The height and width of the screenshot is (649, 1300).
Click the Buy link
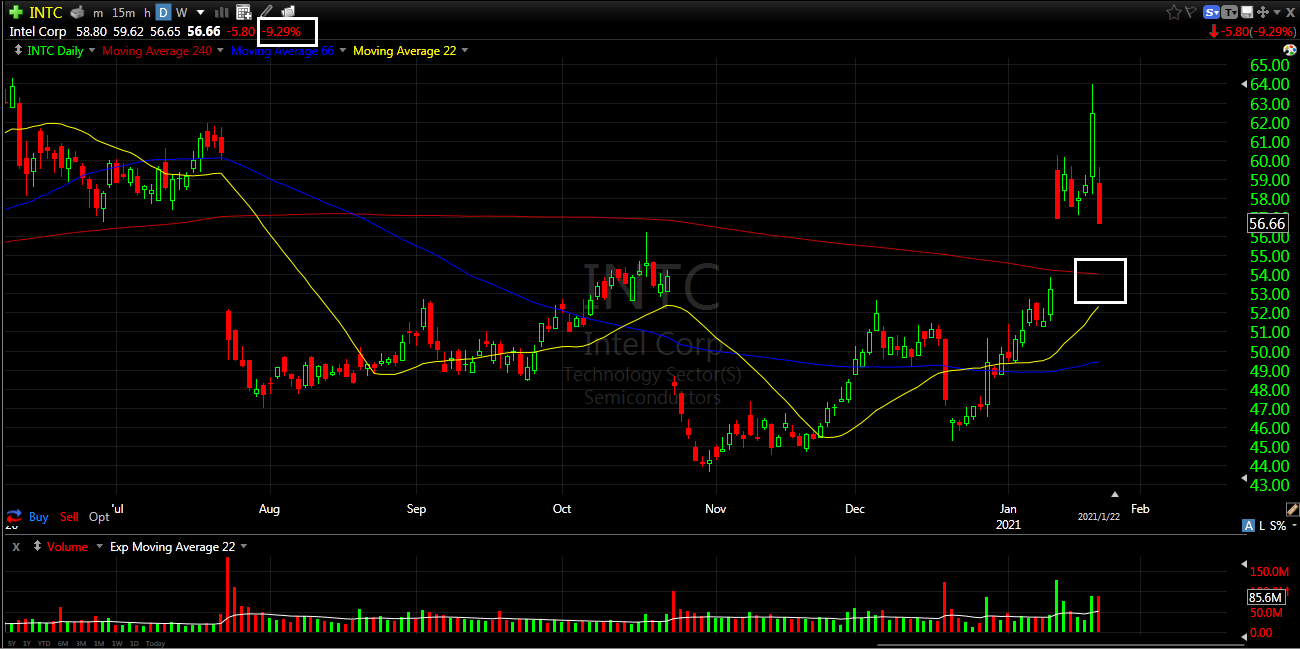(x=38, y=517)
